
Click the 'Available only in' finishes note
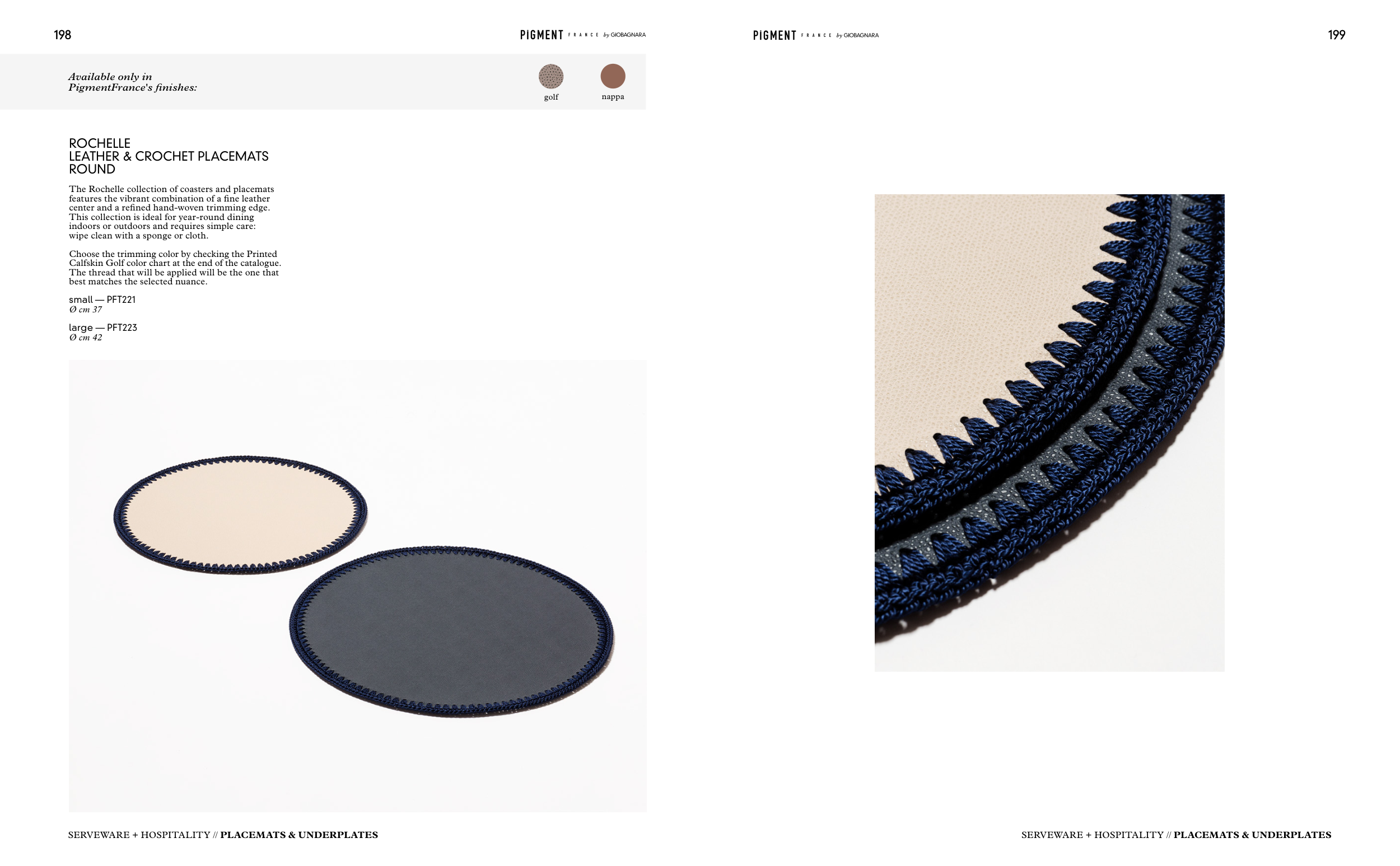[132, 82]
